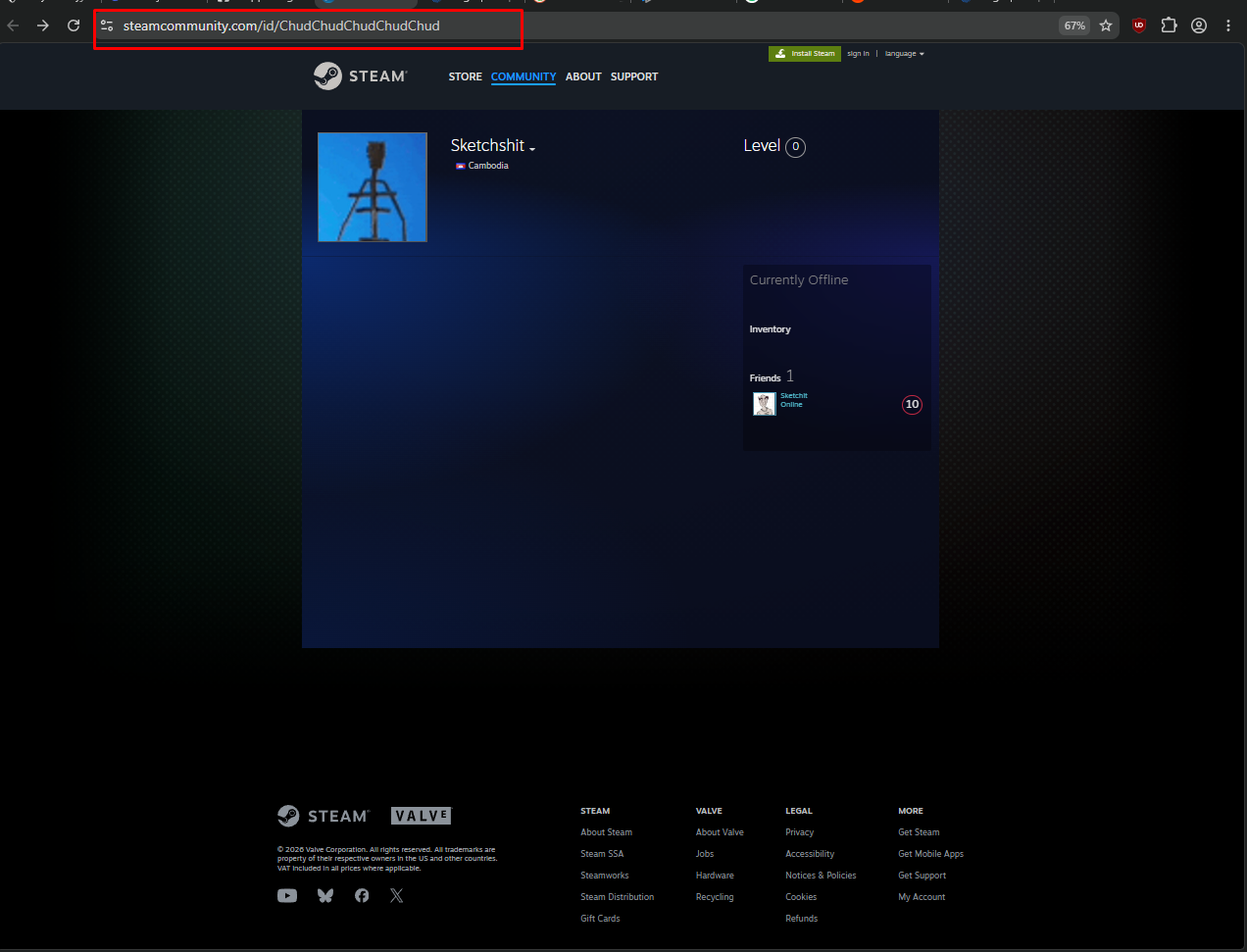Open the STORE menu

[x=466, y=76]
